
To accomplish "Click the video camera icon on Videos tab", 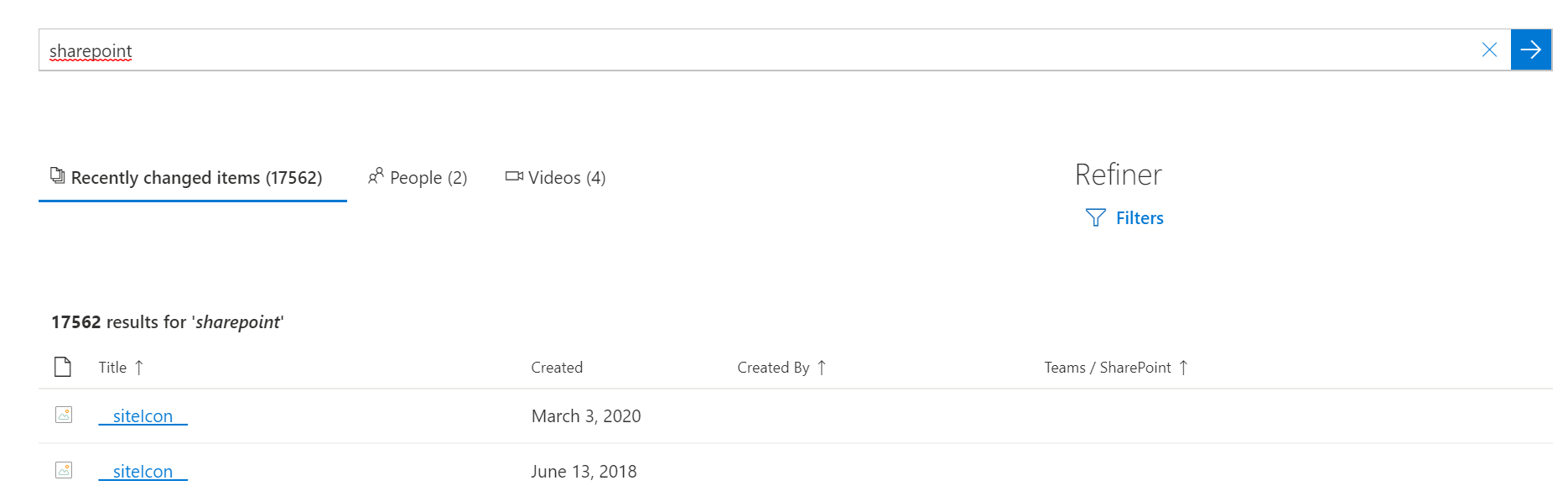I will tap(514, 177).
